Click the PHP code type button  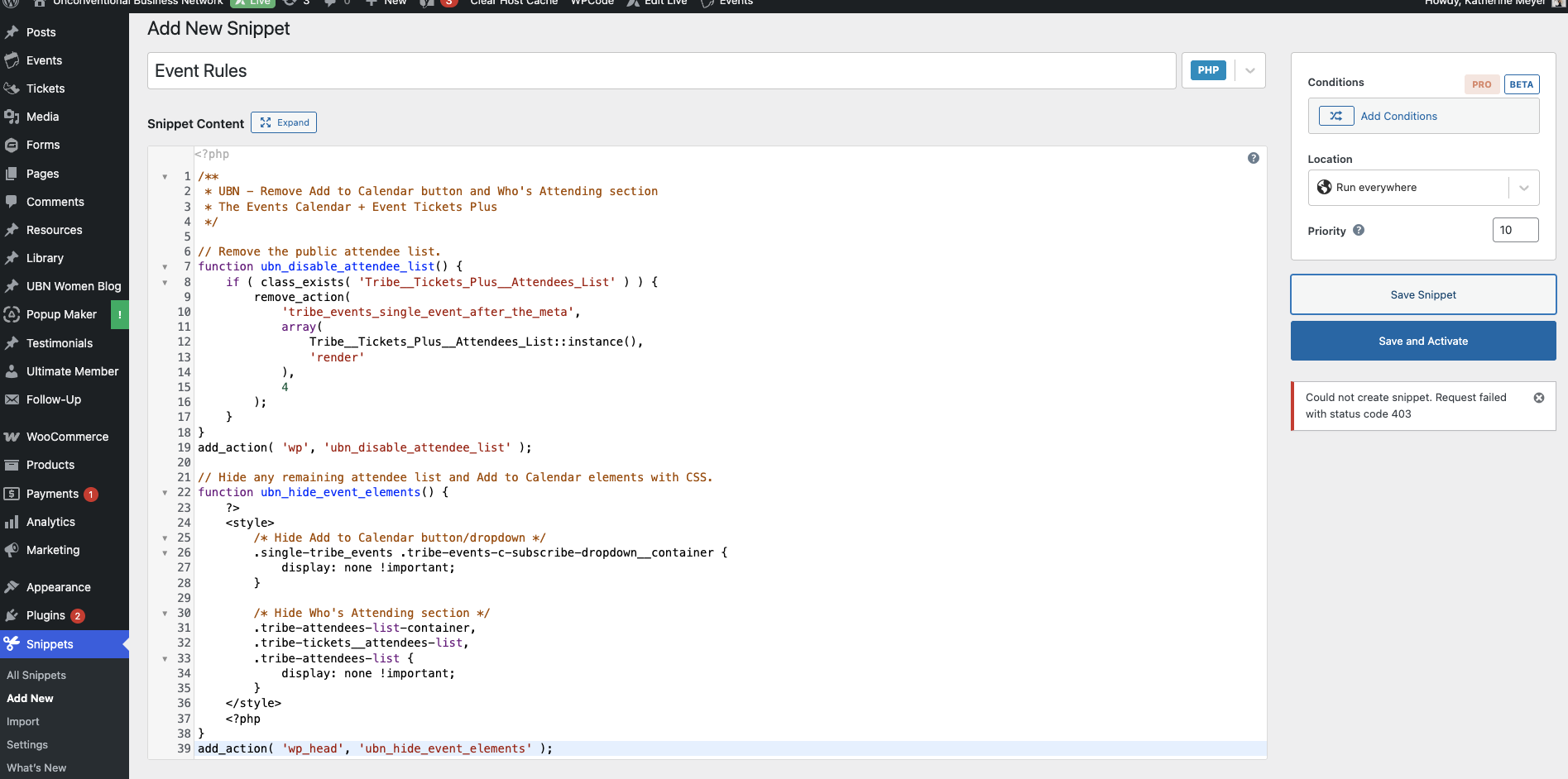coord(1207,70)
